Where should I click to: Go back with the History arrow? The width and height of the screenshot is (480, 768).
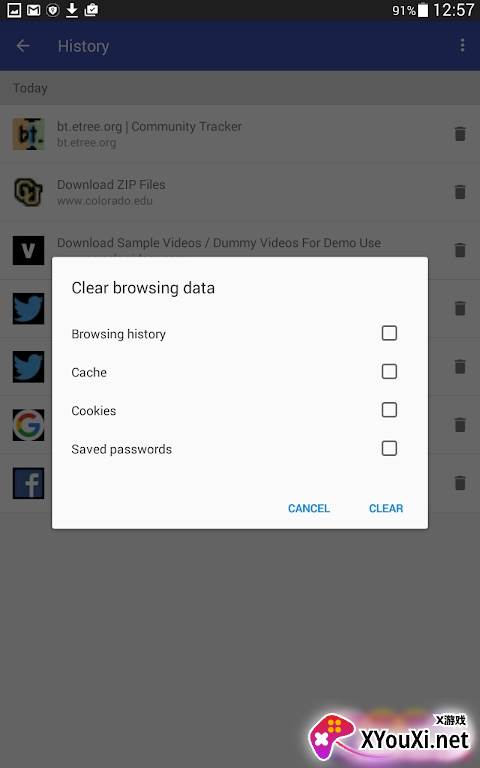tap(23, 46)
